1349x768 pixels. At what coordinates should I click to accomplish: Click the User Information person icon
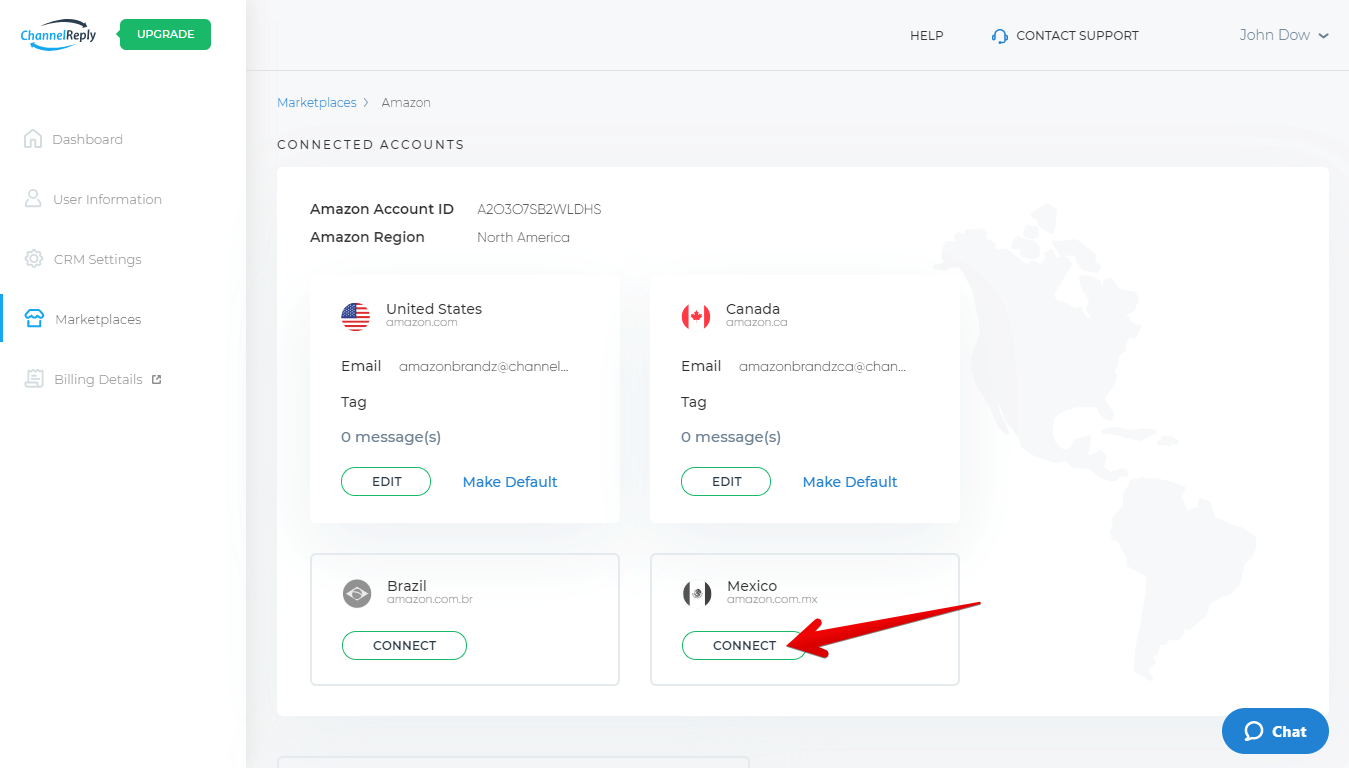click(x=33, y=198)
